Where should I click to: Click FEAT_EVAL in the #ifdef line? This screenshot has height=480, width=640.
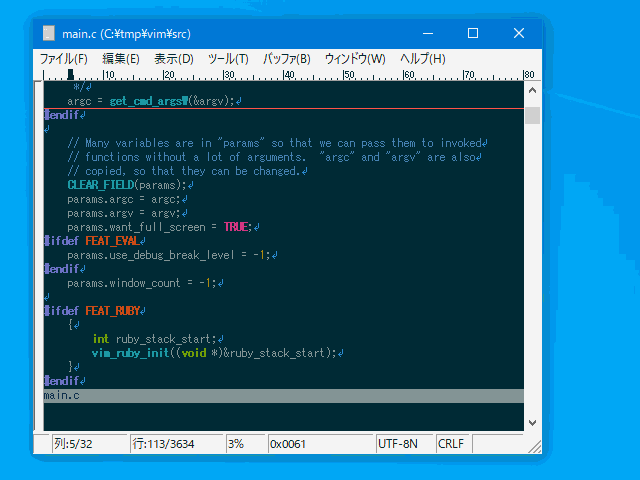pyautogui.click(x=112, y=241)
